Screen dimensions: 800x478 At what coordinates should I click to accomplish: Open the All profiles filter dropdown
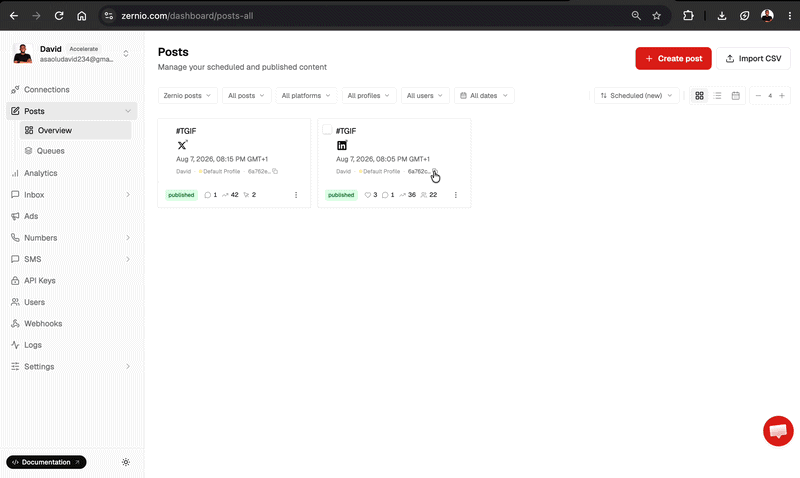(x=369, y=95)
